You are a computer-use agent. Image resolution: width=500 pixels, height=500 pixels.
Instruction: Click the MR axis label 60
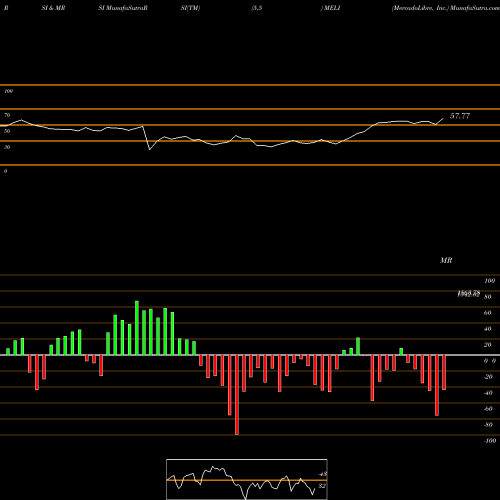click(x=488, y=313)
